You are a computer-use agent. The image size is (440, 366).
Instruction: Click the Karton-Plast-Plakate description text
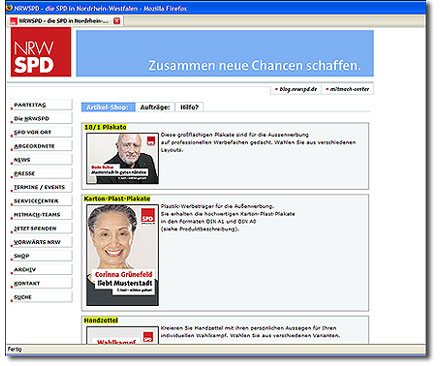[228, 217]
